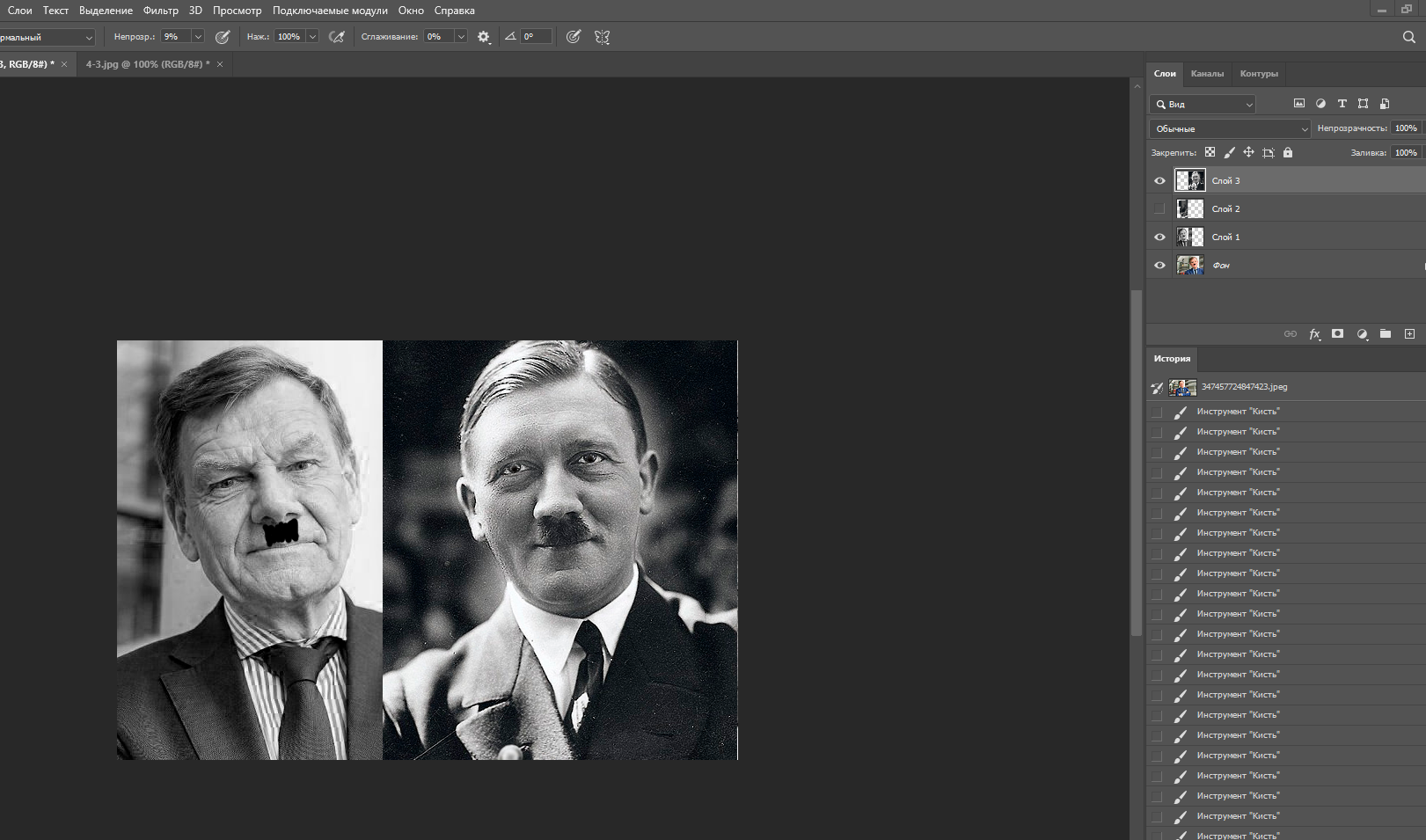This screenshot has height=840, width=1426.
Task: Add layer mask from Layers panel
Action: click(x=1337, y=334)
